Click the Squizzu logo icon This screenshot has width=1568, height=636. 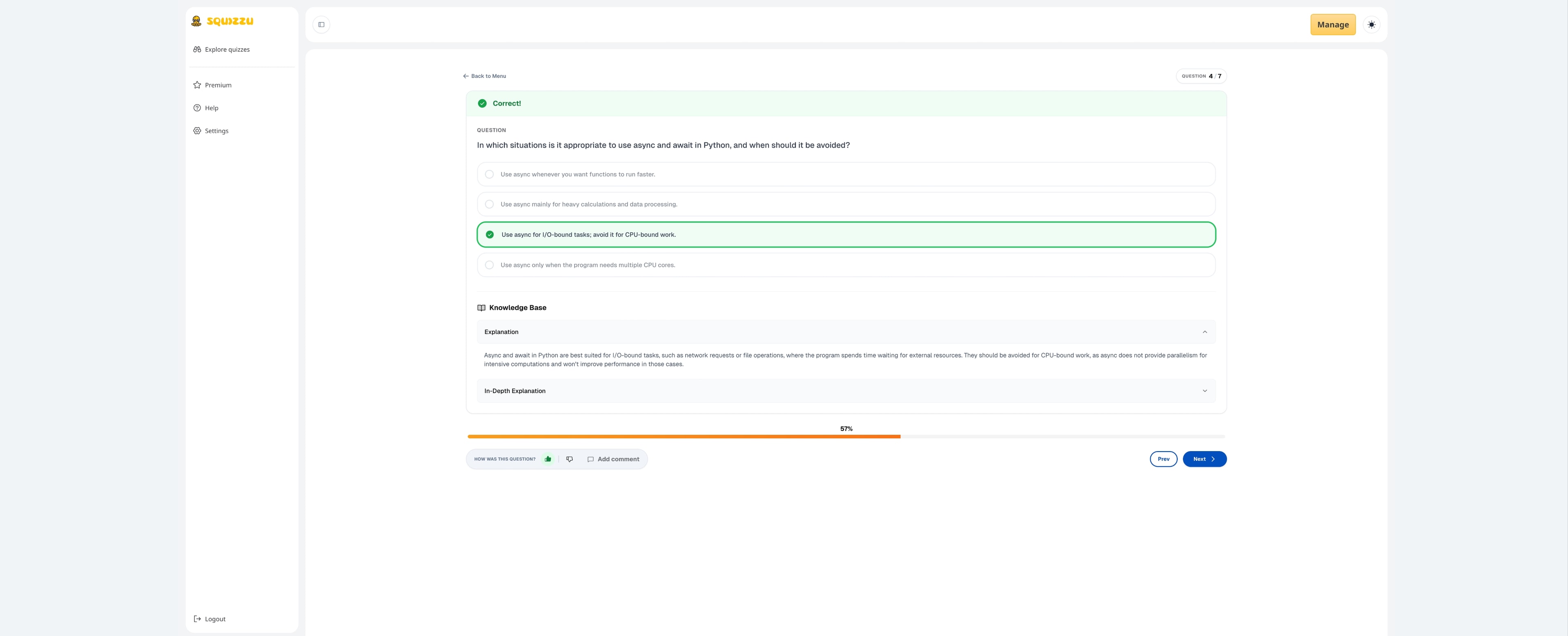coord(196,21)
